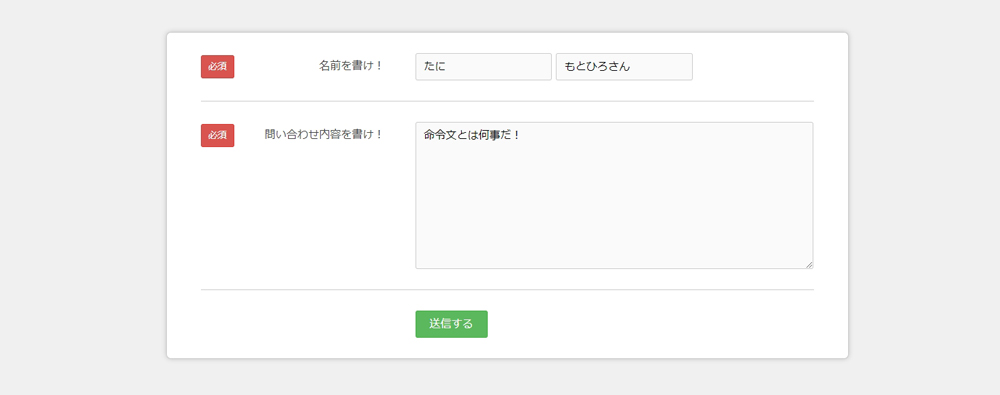The width and height of the screenshot is (1000, 395).
Task: Click the 問い合わせ内容を書け！ label
Action: pyautogui.click(x=324, y=135)
